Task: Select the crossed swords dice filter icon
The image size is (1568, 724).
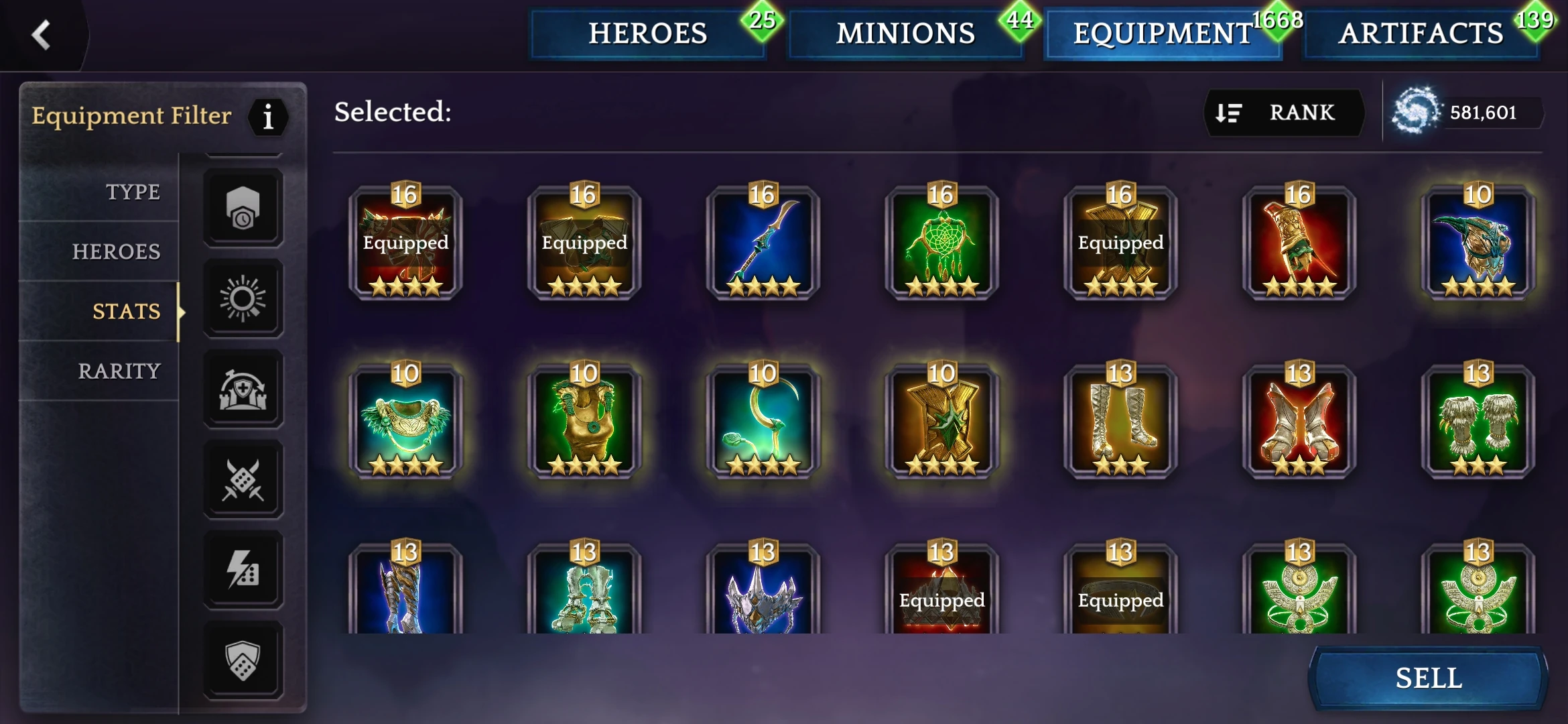Action: pyautogui.click(x=243, y=479)
